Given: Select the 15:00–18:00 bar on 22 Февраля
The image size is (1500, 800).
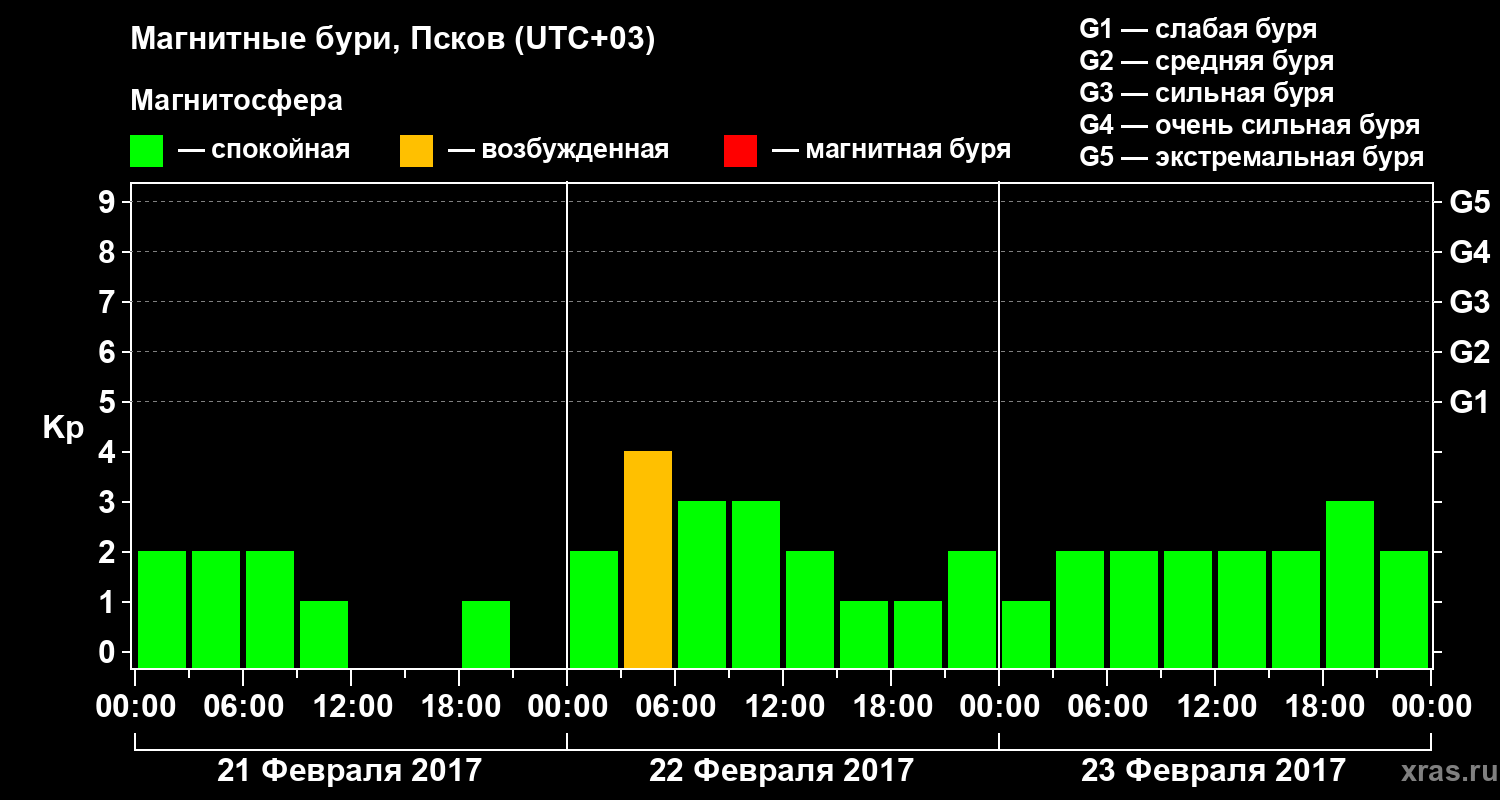Looking at the screenshot, I should point(864,635).
